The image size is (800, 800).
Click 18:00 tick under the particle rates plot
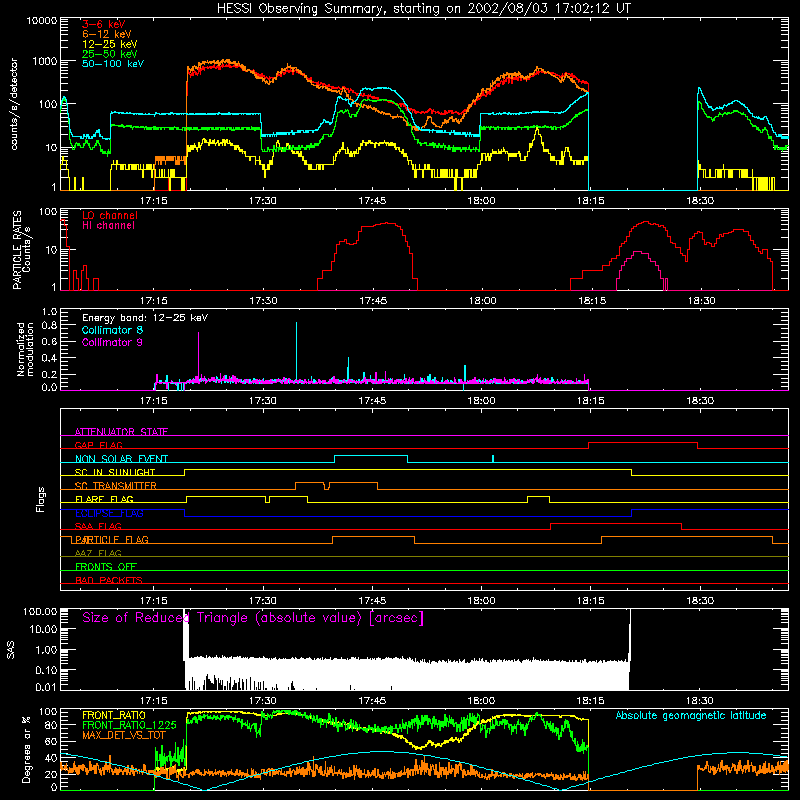point(483,301)
